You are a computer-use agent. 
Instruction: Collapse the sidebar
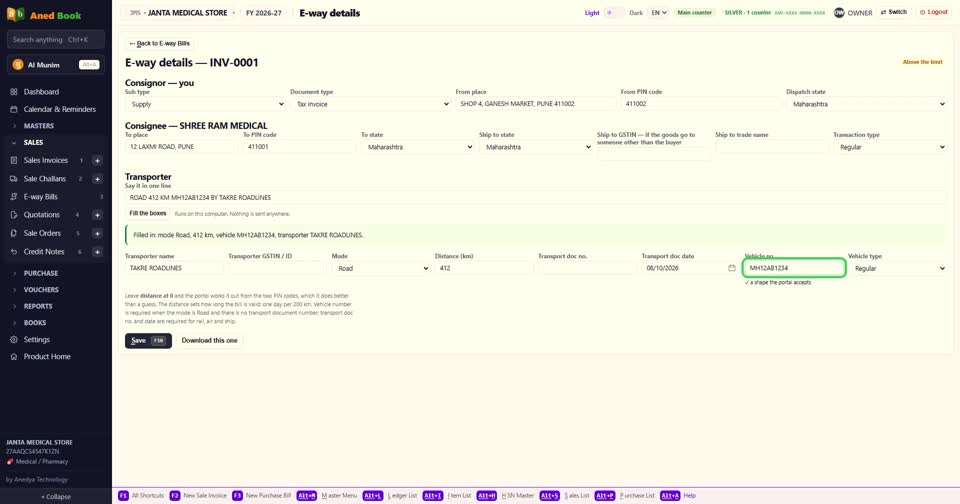(x=56, y=497)
